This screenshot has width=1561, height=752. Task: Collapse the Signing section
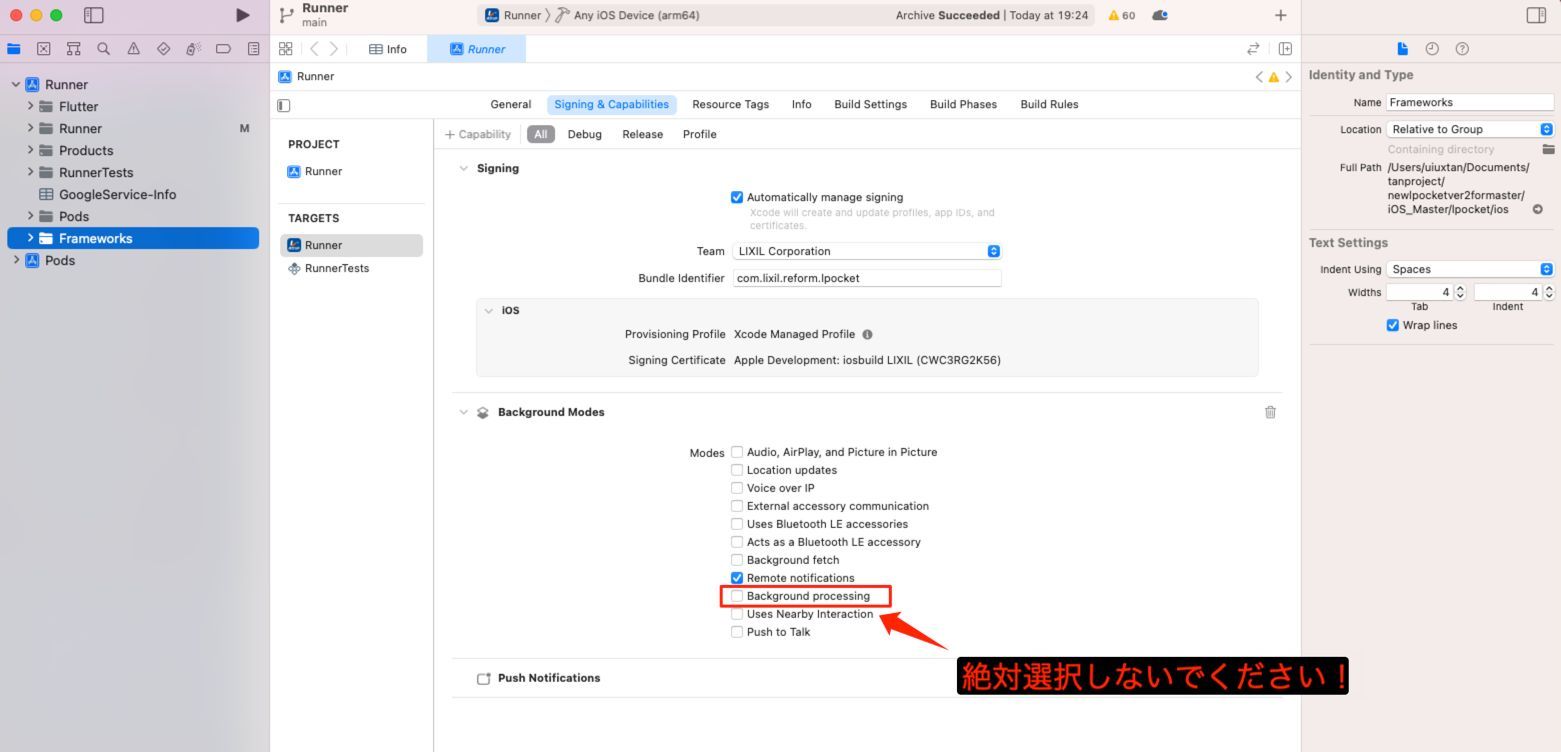pyautogui.click(x=463, y=168)
